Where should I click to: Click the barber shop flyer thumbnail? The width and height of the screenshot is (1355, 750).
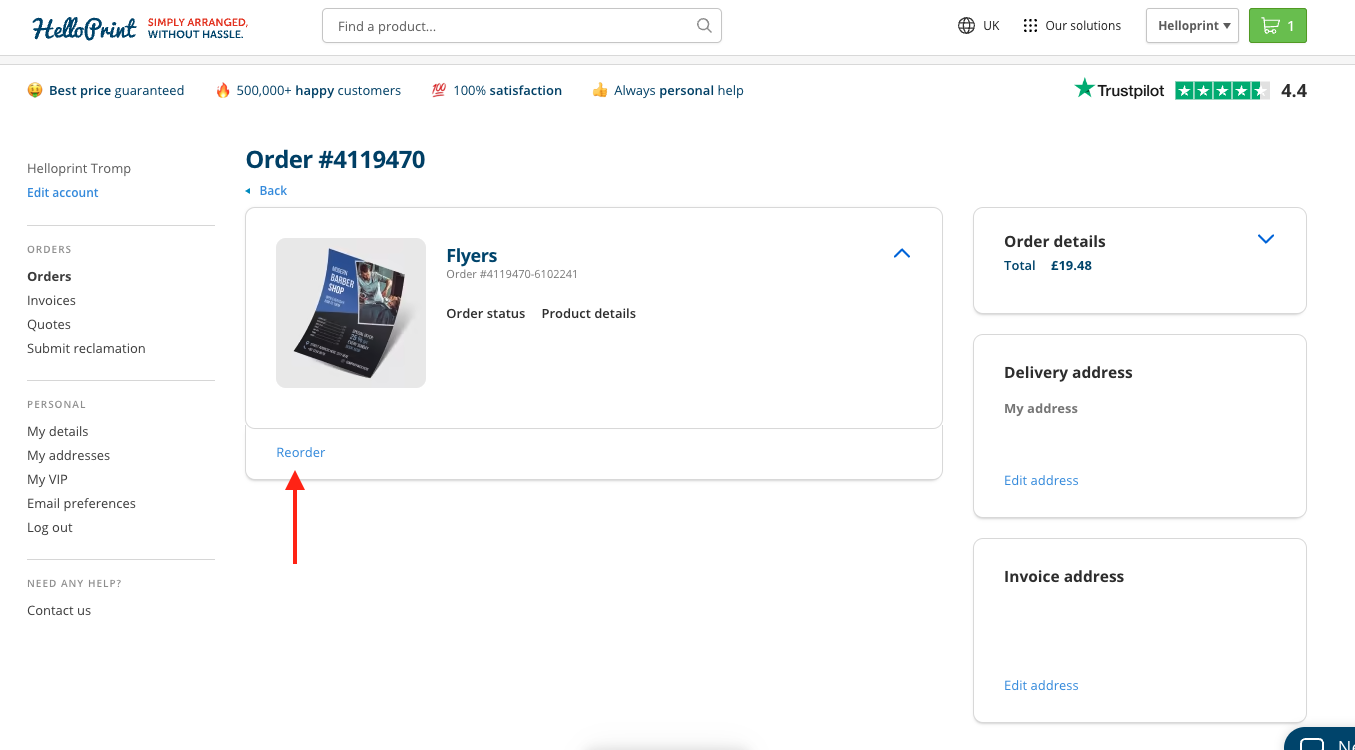(351, 313)
